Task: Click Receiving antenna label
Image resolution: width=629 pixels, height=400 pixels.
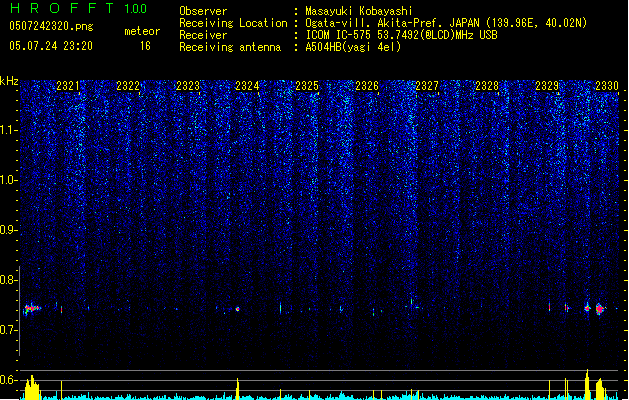Action: (230, 47)
